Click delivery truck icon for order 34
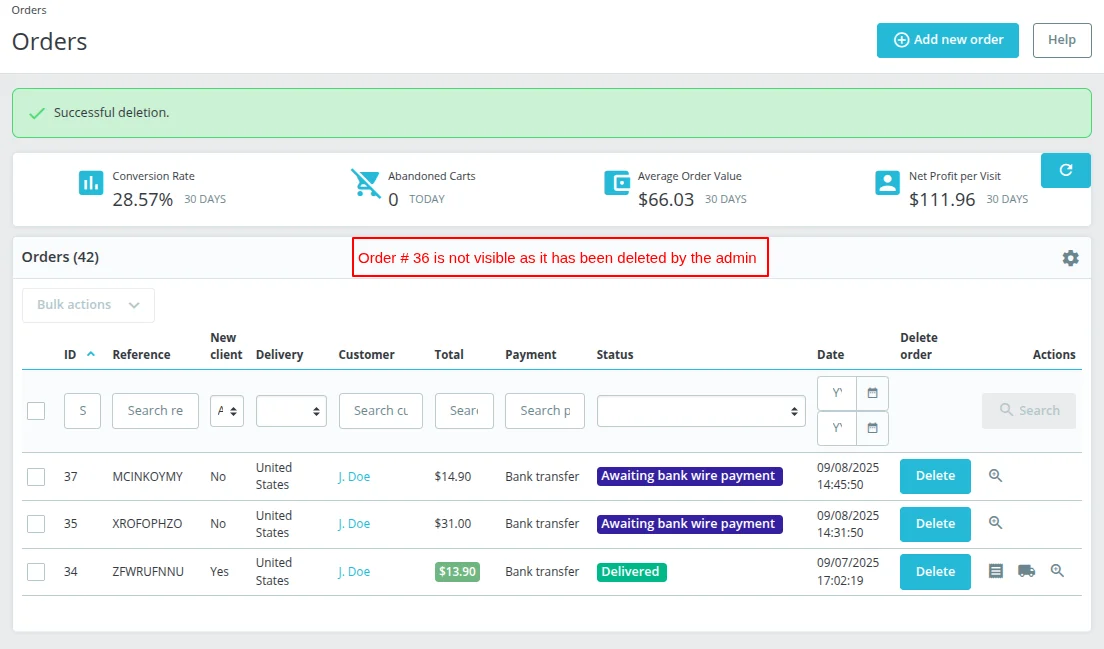The image size is (1104, 649). pos(1026,571)
